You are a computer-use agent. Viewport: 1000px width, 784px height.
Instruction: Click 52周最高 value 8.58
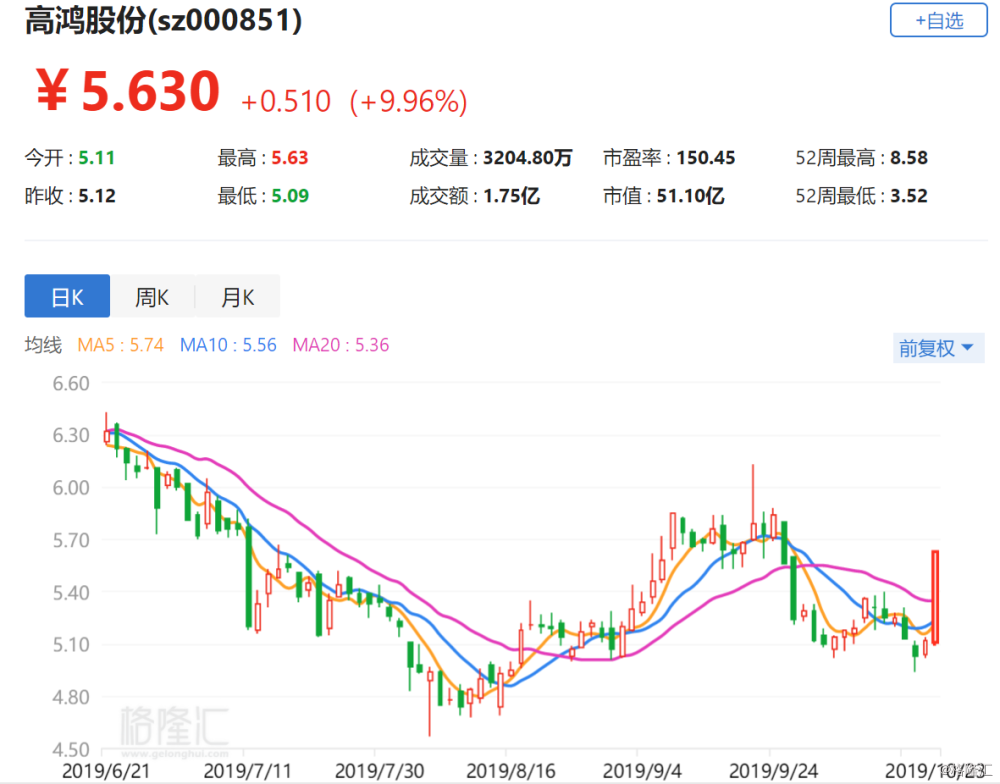909,158
